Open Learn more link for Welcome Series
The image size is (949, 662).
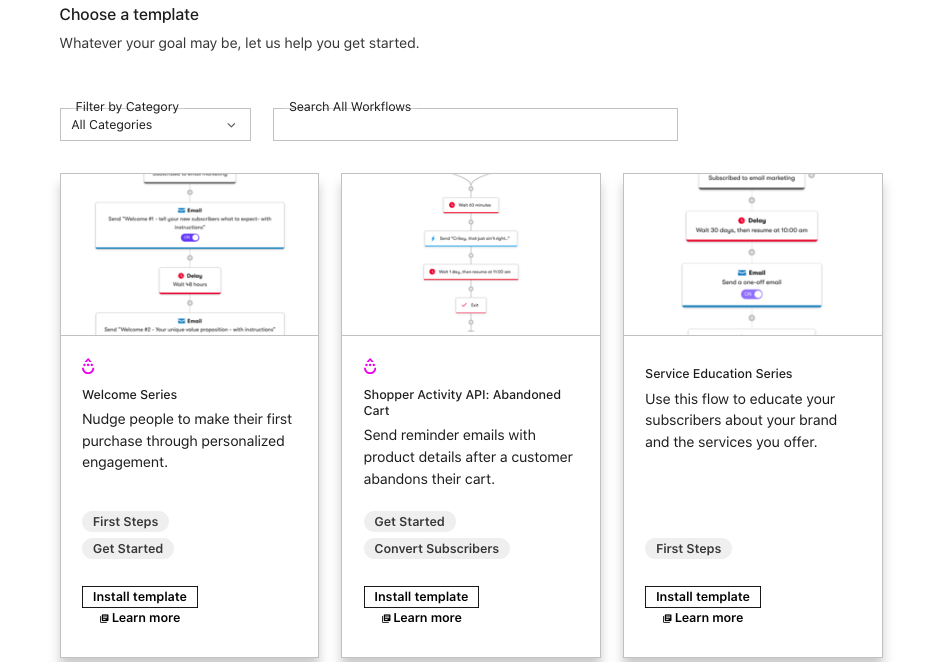coord(146,618)
